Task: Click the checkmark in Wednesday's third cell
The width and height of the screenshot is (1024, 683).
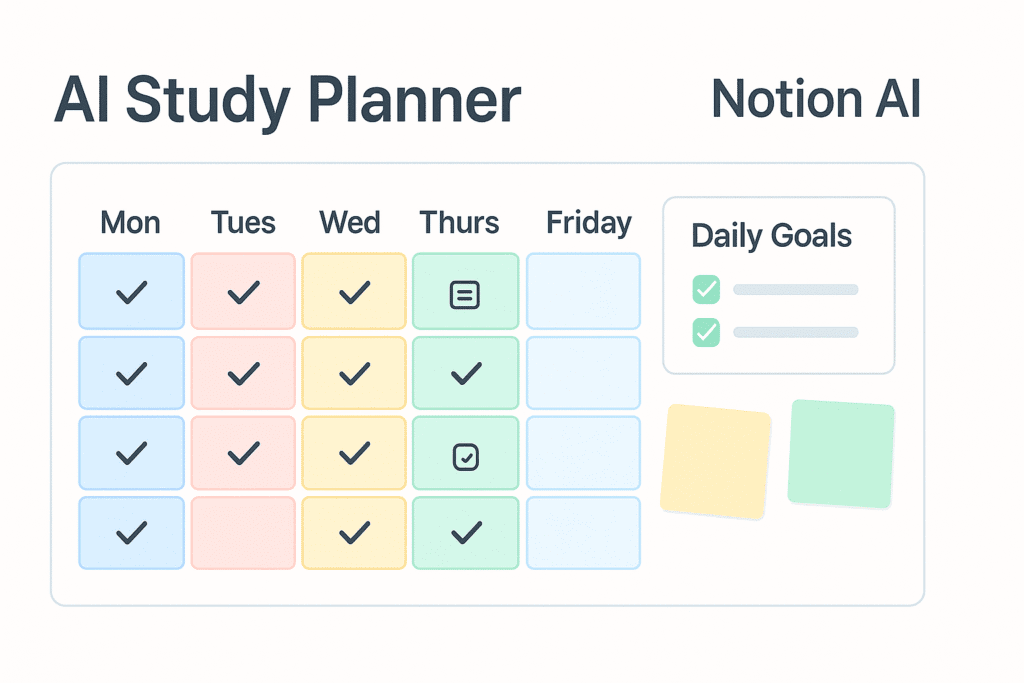Action: (x=354, y=454)
